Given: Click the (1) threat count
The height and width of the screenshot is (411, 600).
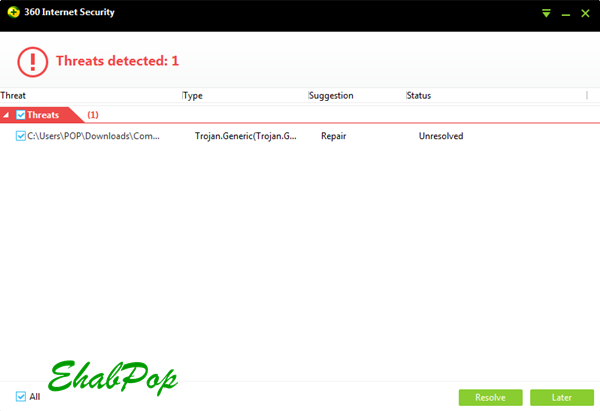Looking at the screenshot, I should click(x=93, y=115).
